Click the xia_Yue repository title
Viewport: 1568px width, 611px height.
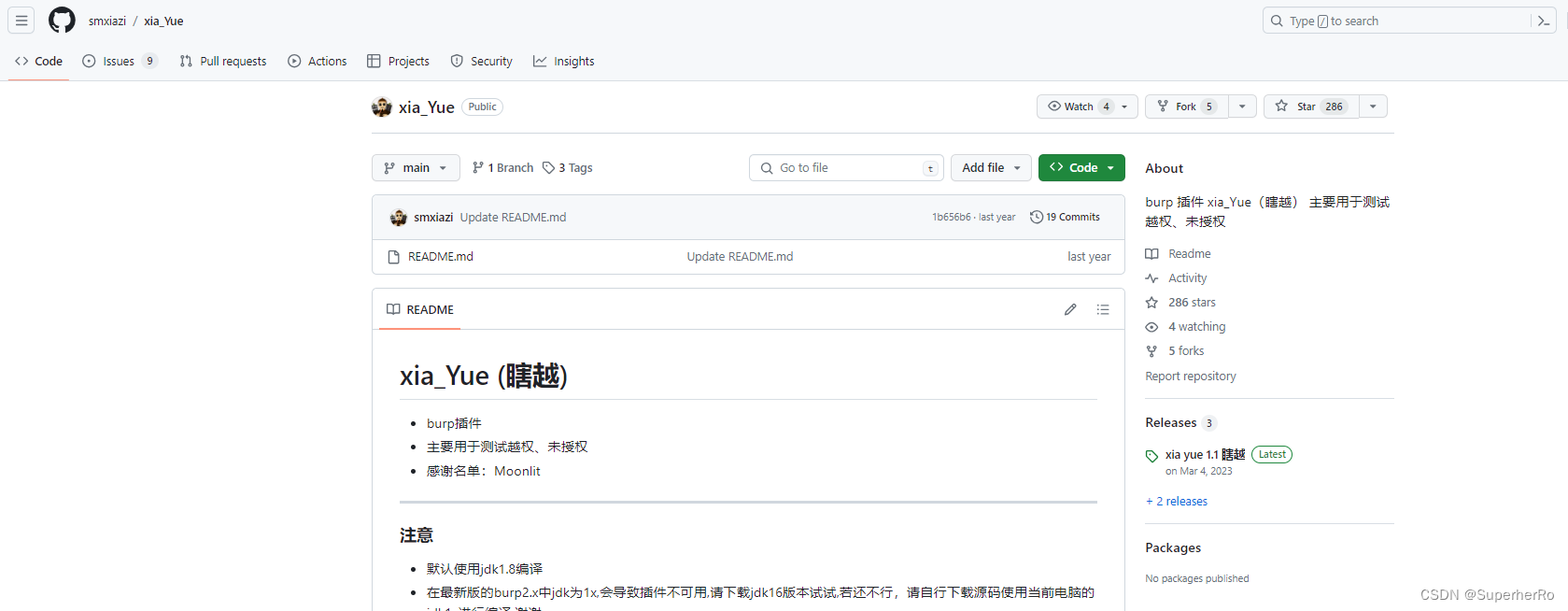point(427,107)
